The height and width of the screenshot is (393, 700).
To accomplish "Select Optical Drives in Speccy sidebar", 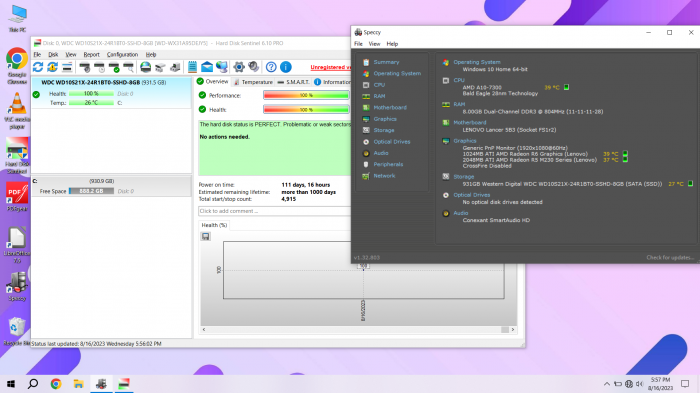I will tap(392, 142).
